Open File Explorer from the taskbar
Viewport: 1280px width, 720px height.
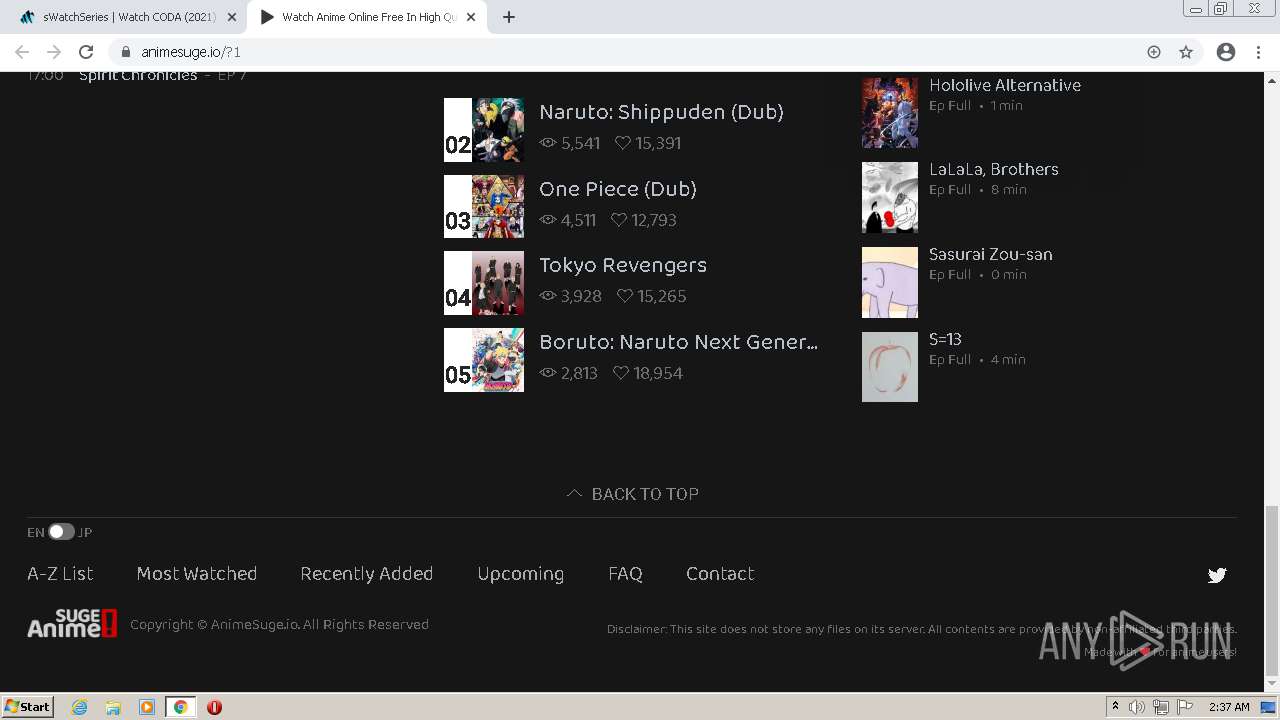pos(113,707)
